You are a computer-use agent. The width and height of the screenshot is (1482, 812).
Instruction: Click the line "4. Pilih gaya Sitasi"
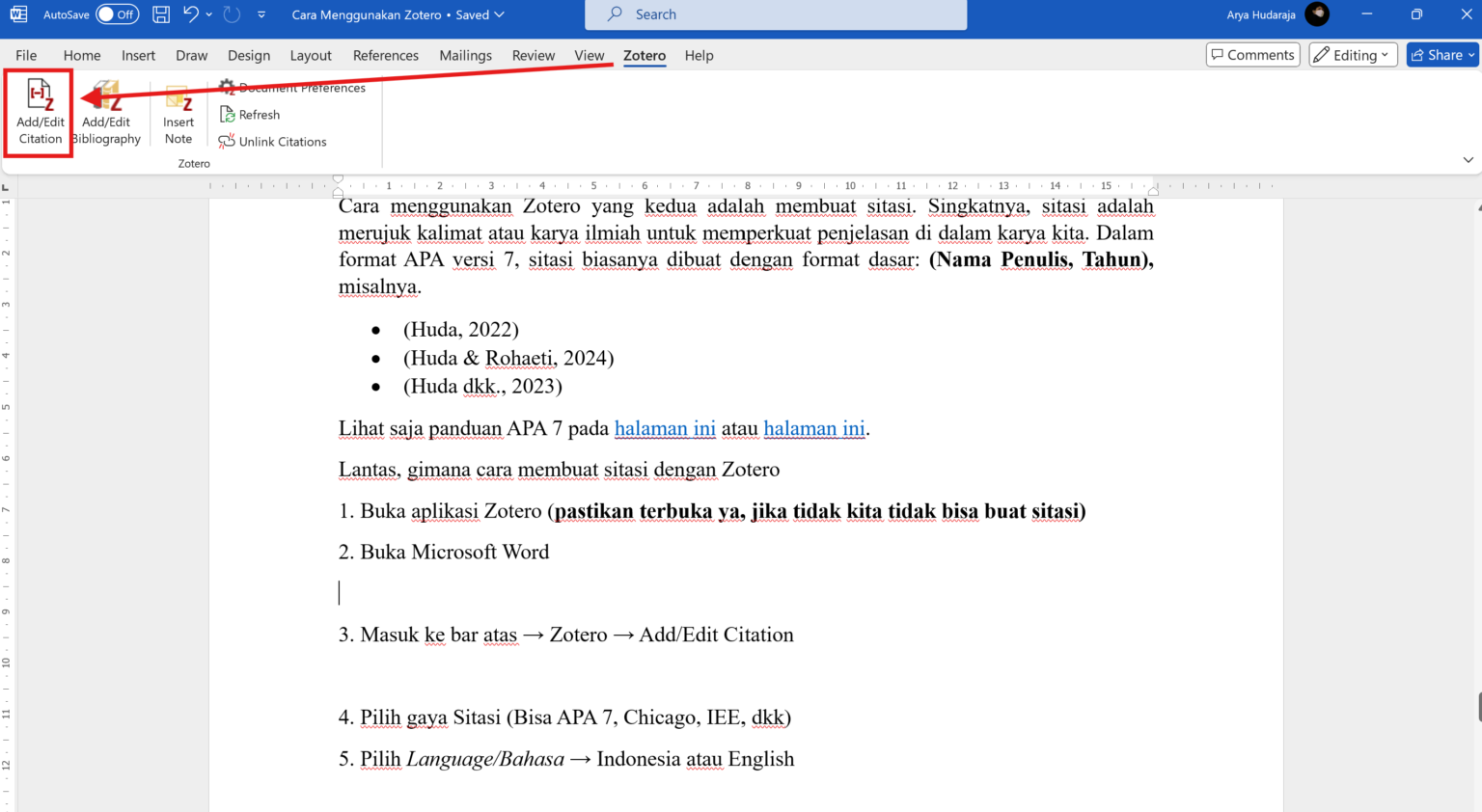click(x=564, y=717)
